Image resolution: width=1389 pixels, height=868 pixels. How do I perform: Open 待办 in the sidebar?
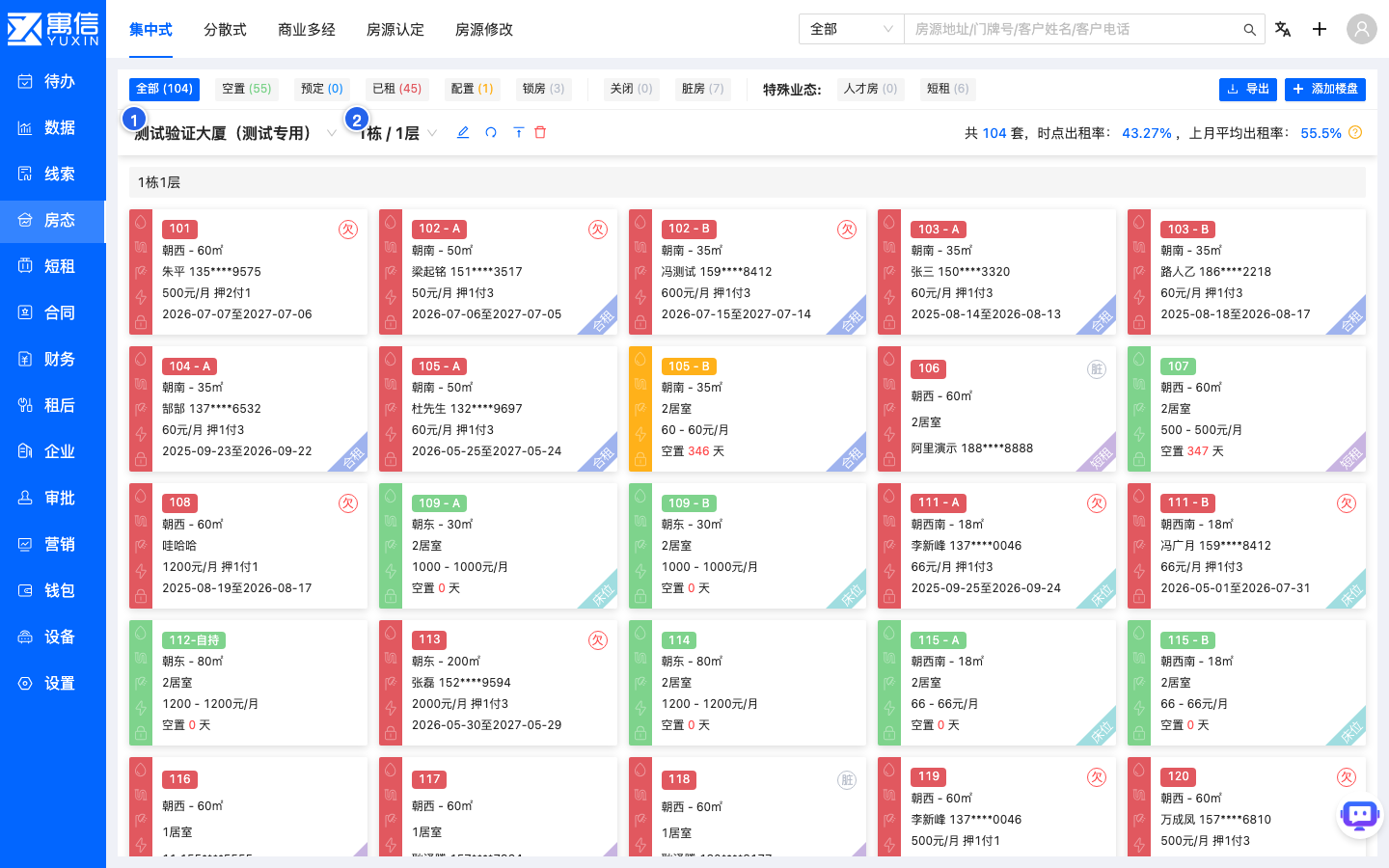[x=53, y=81]
